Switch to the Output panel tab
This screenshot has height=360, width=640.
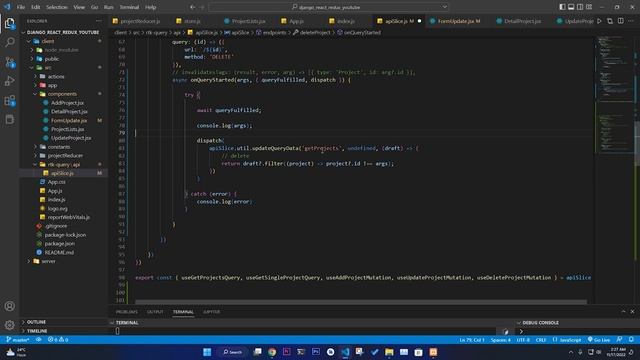click(x=155, y=312)
